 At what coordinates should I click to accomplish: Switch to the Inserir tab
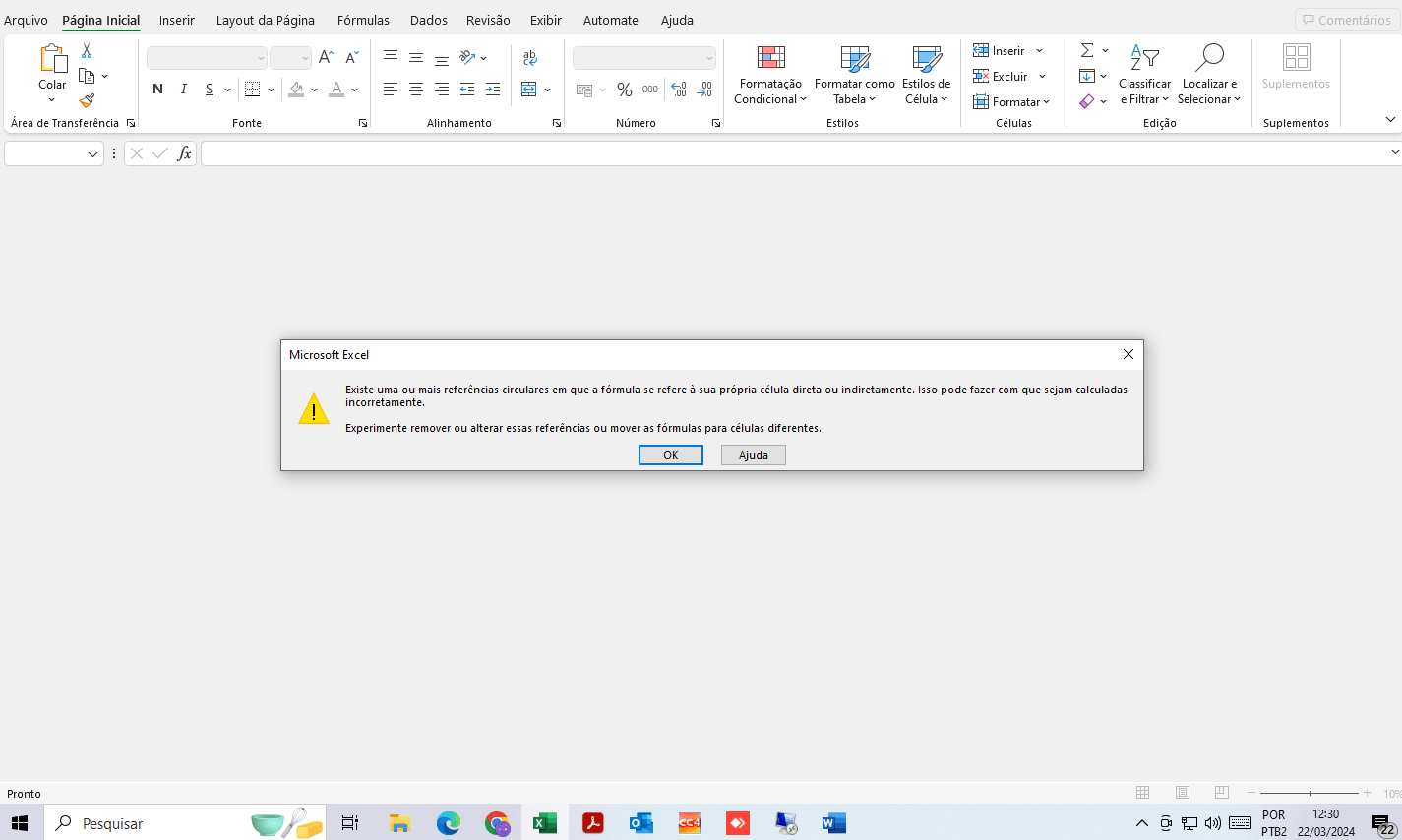[177, 20]
